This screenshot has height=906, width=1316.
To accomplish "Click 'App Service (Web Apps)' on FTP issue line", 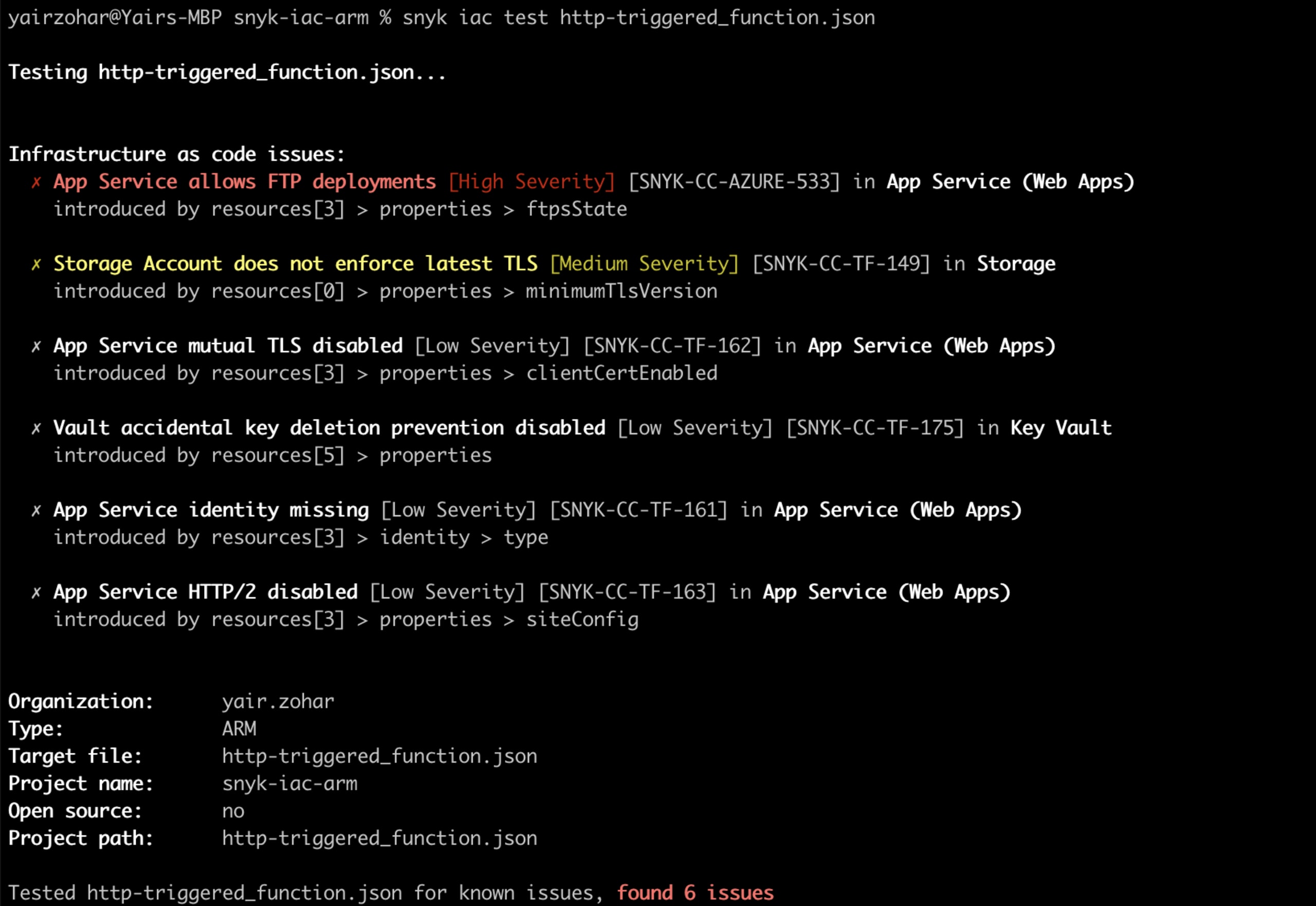I will point(1010,182).
